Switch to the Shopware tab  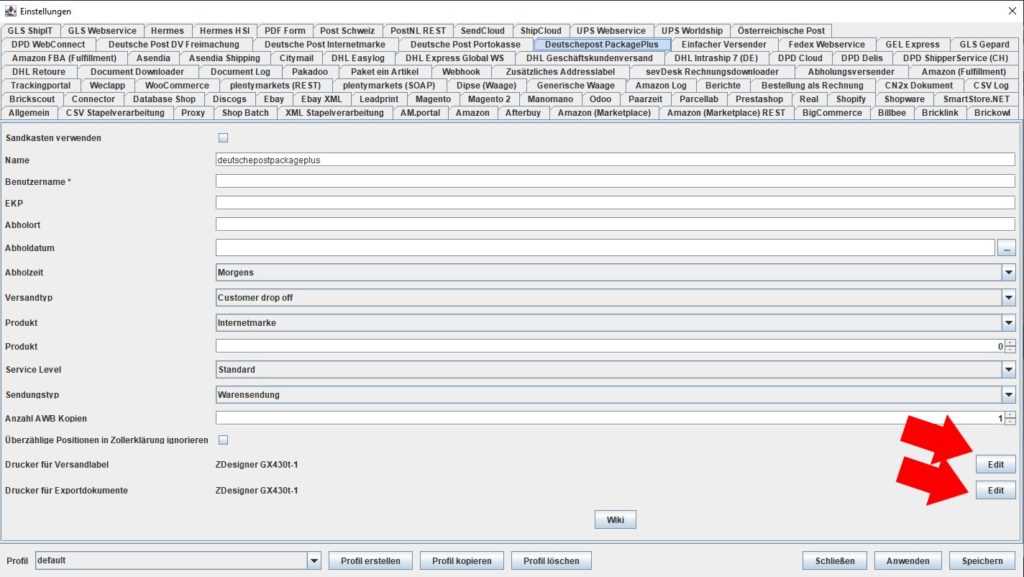(x=904, y=99)
